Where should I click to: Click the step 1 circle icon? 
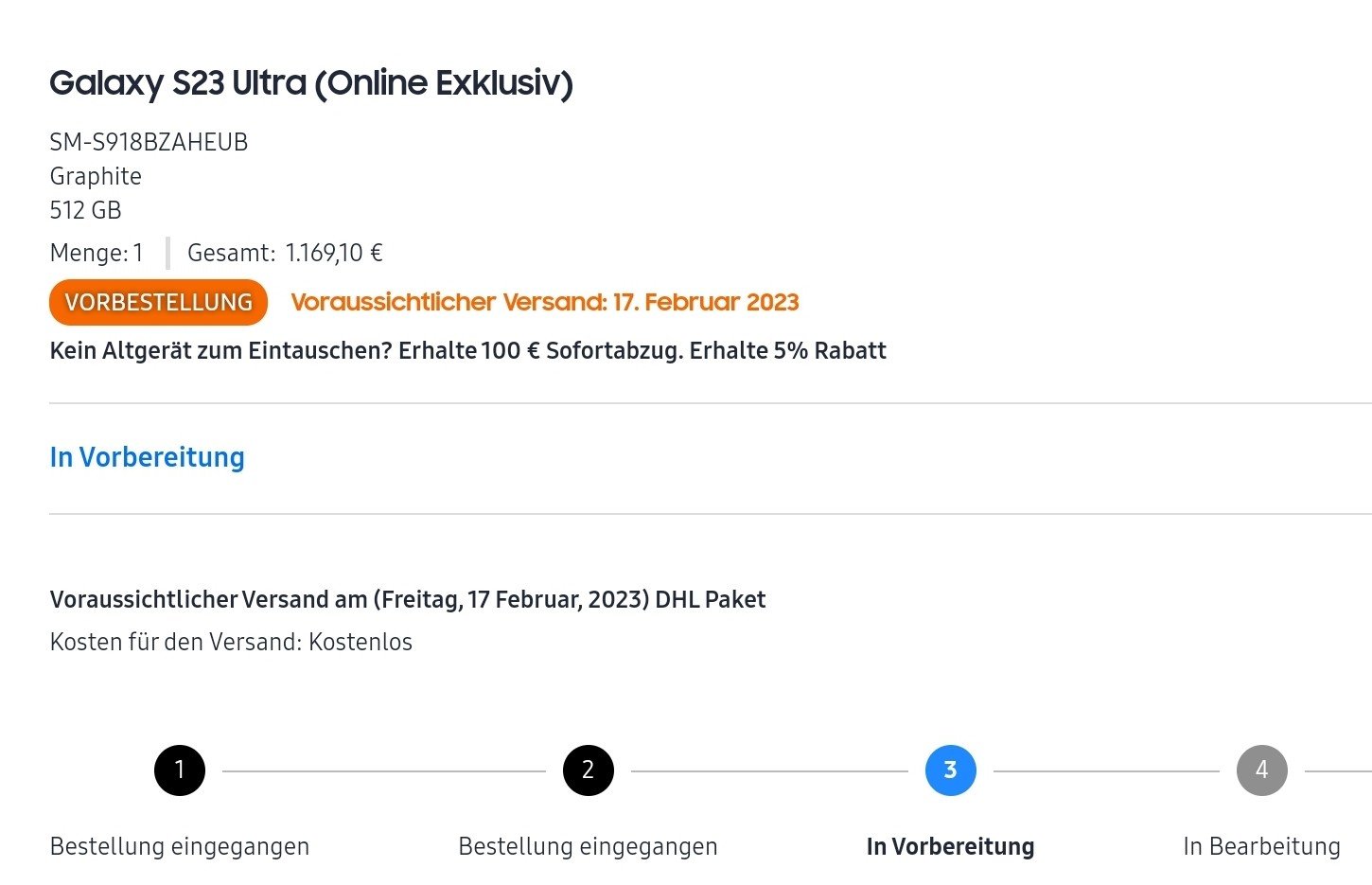point(180,770)
